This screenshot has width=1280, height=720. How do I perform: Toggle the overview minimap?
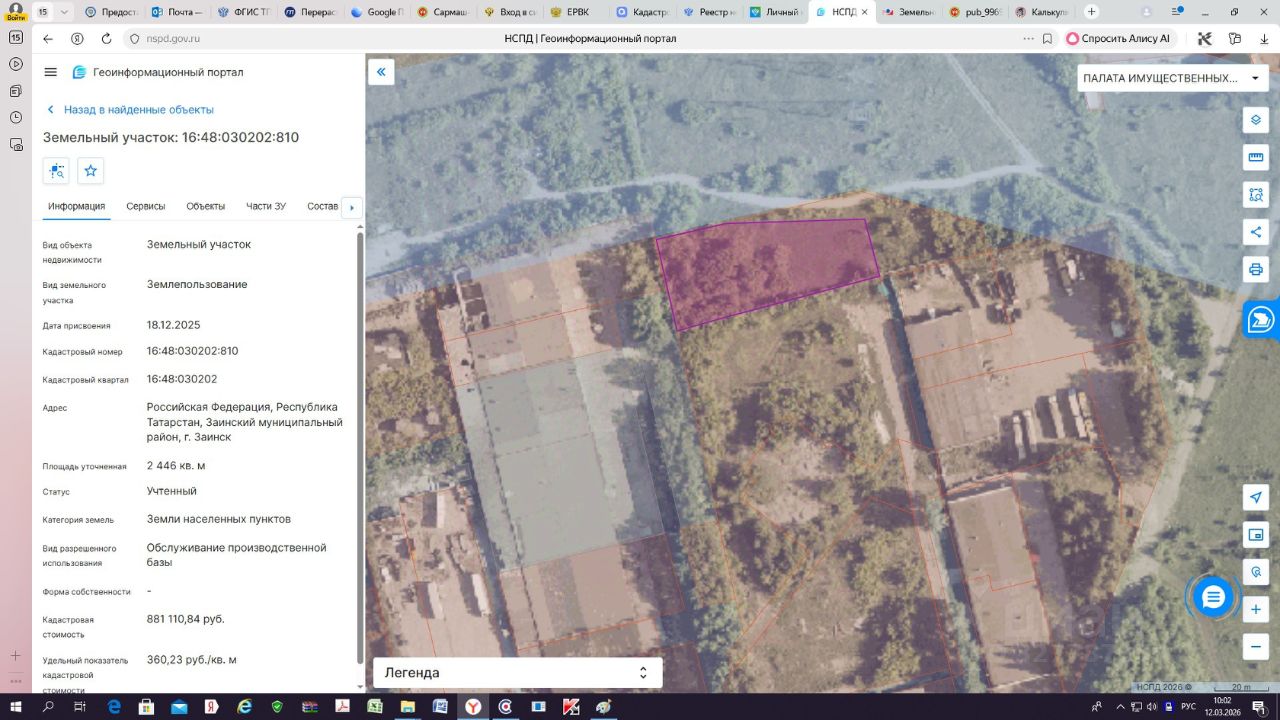(x=1256, y=535)
